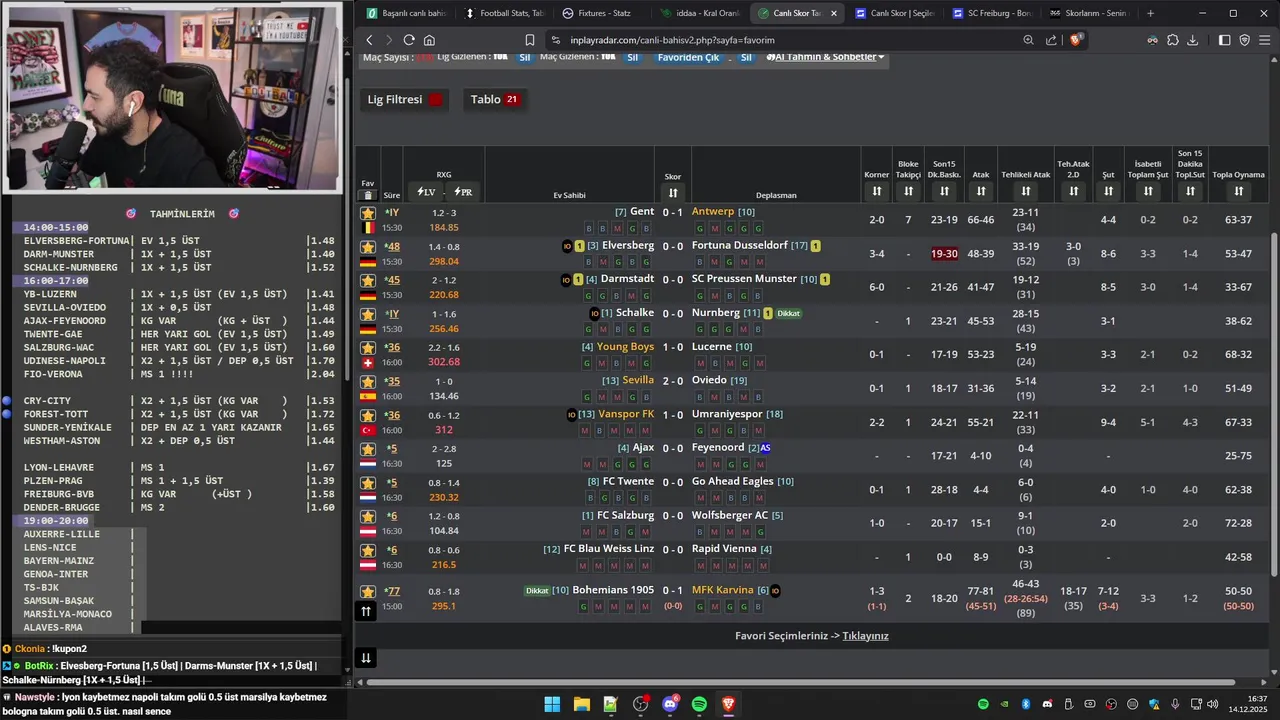Open a new browser tab with plus
This screenshot has width=1280, height=720.
(x=1150, y=13)
